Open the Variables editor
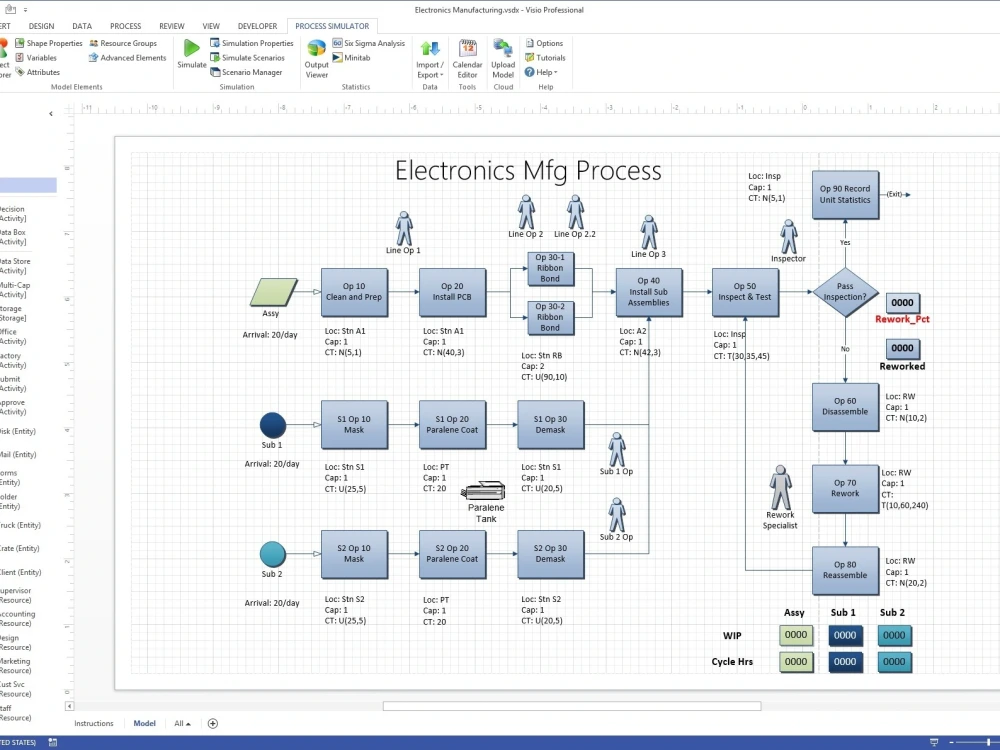1000x750 pixels. click(41, 57)
